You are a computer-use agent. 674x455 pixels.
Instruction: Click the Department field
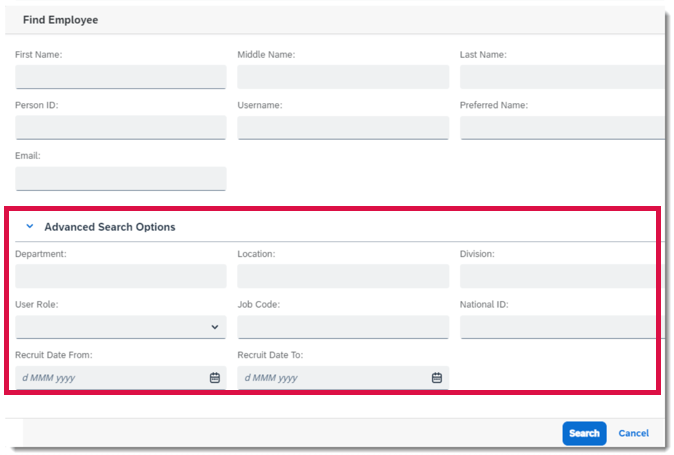point(120,277)
